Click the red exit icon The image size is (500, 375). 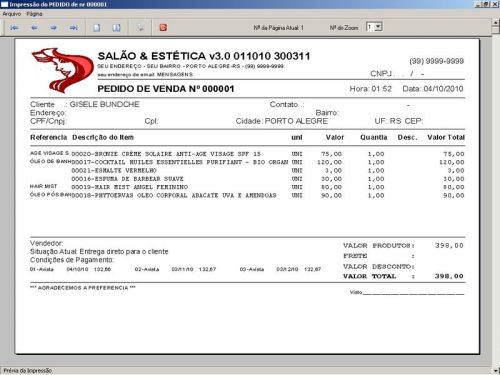click(163, 28)
